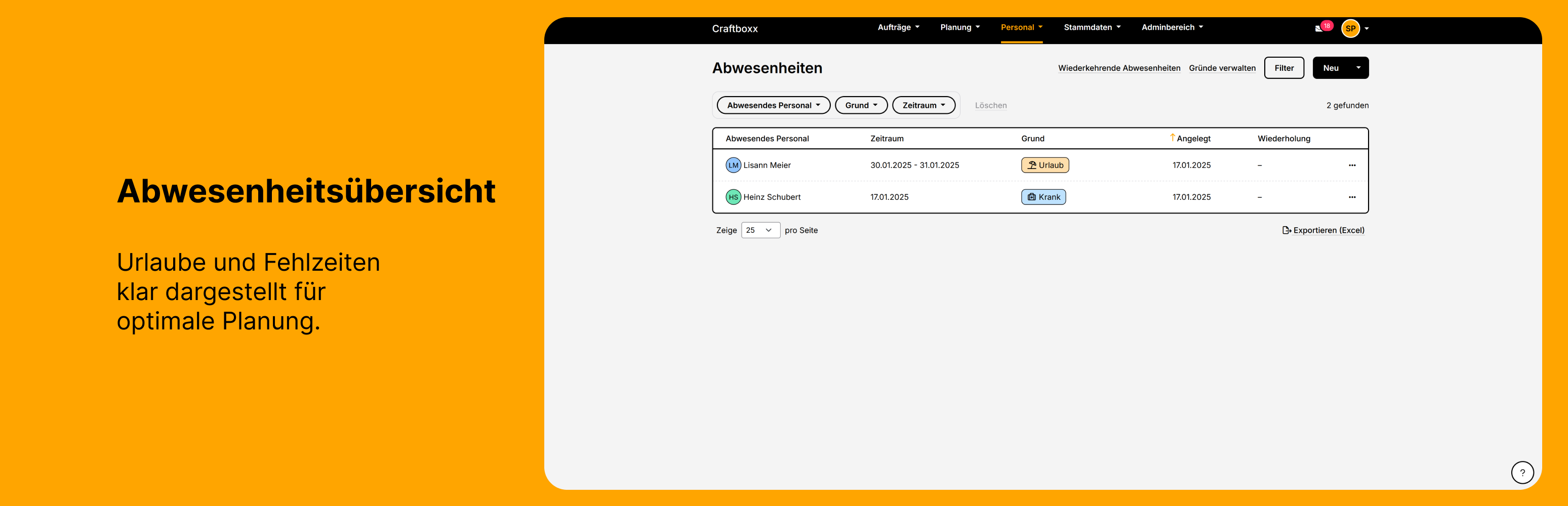
Task: Open the Aufträge menu
Action: point(898,27)
